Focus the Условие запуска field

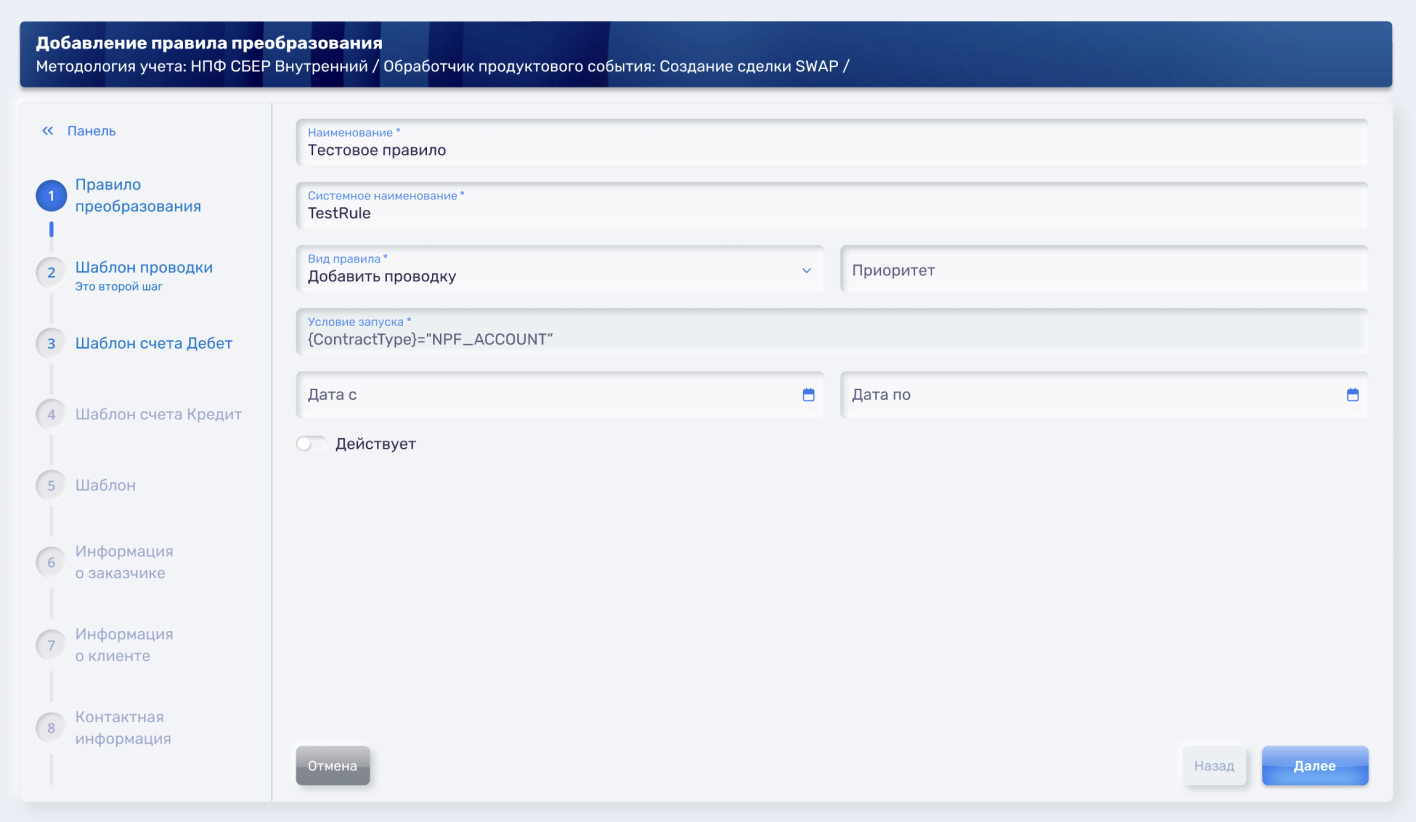coord(832,331)
